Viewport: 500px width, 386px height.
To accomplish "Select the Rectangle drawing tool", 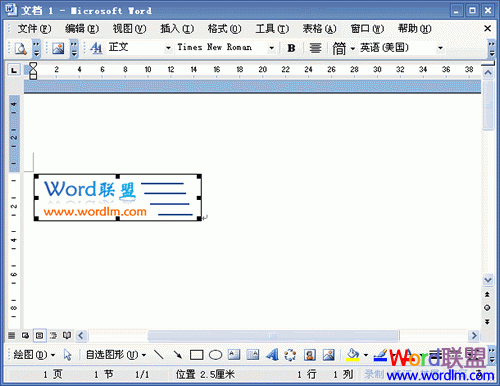I will point(197,355).
